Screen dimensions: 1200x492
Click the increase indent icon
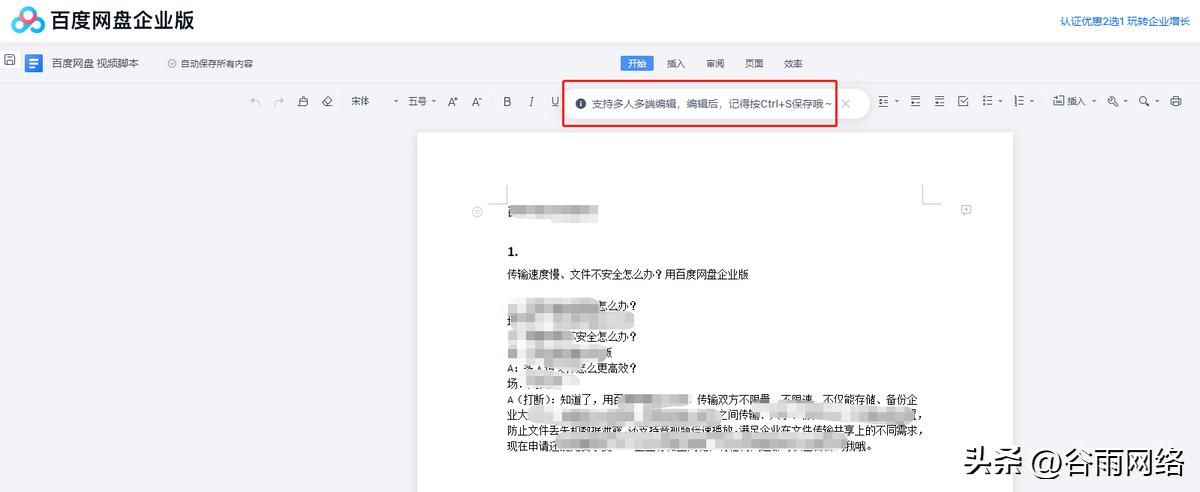click(x=939, y=101)
